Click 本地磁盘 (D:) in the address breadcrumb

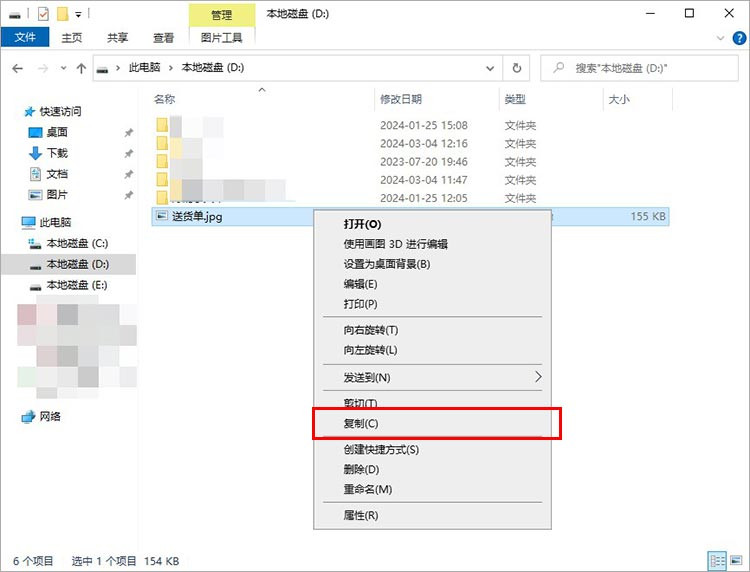[213, 67]
